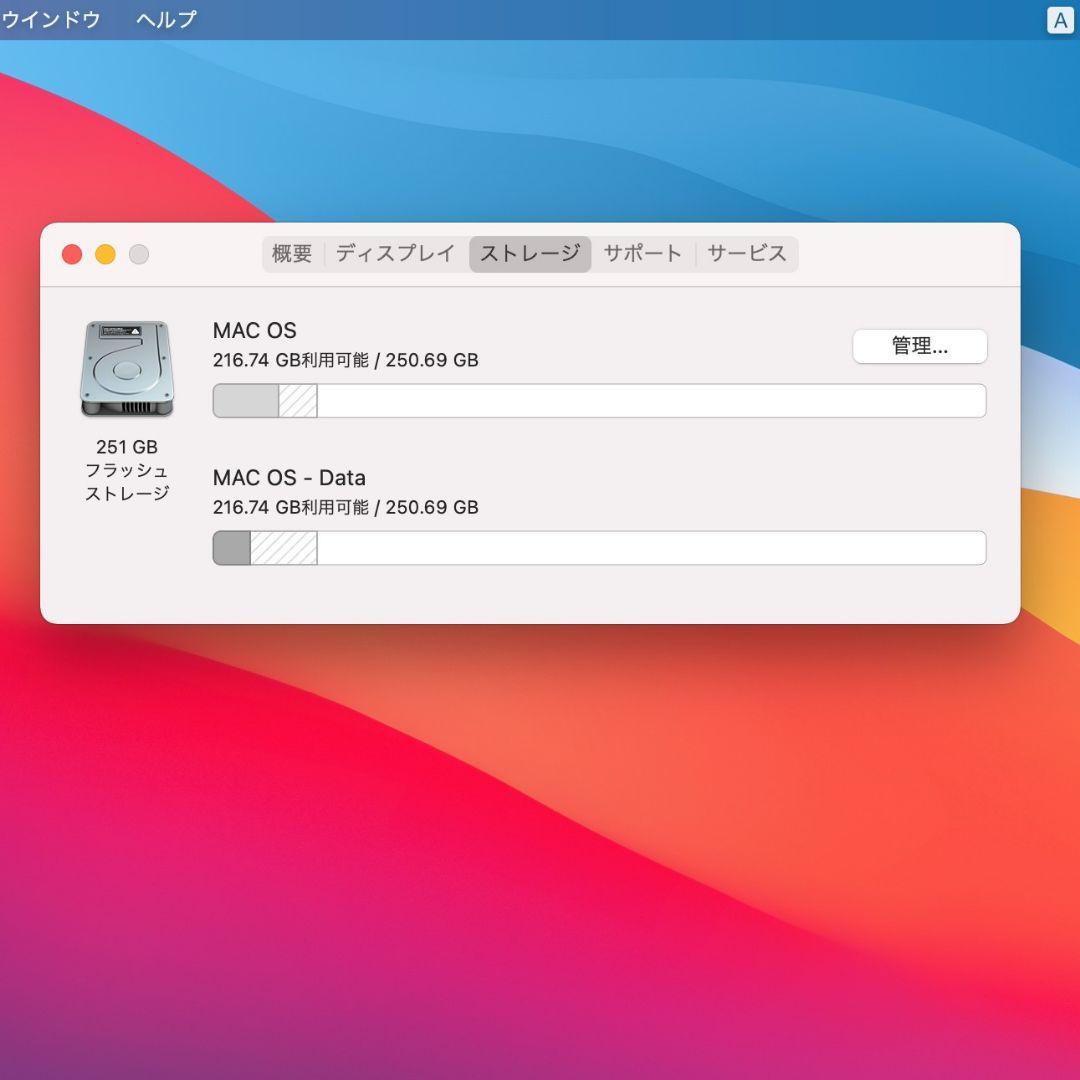Click the MAC OS - Data storage usage bar

point(598,547)
